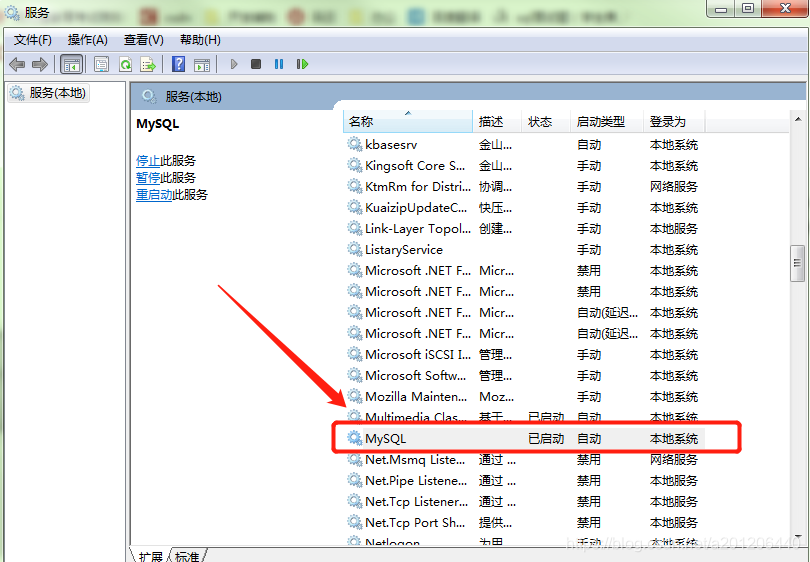Open the 查看(V) menu
This screenshot has height=562, width=810.
click(x=144, y=40)
